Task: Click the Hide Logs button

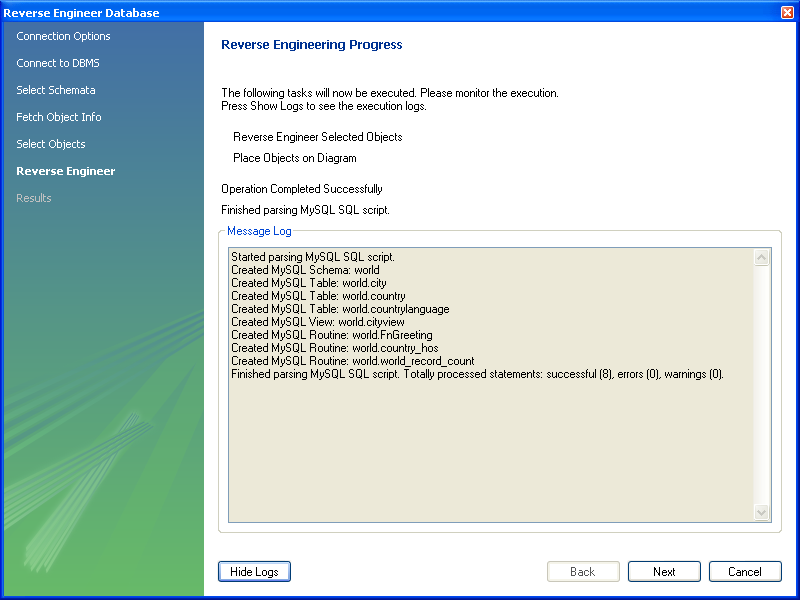Action: (x=254, y=572)
